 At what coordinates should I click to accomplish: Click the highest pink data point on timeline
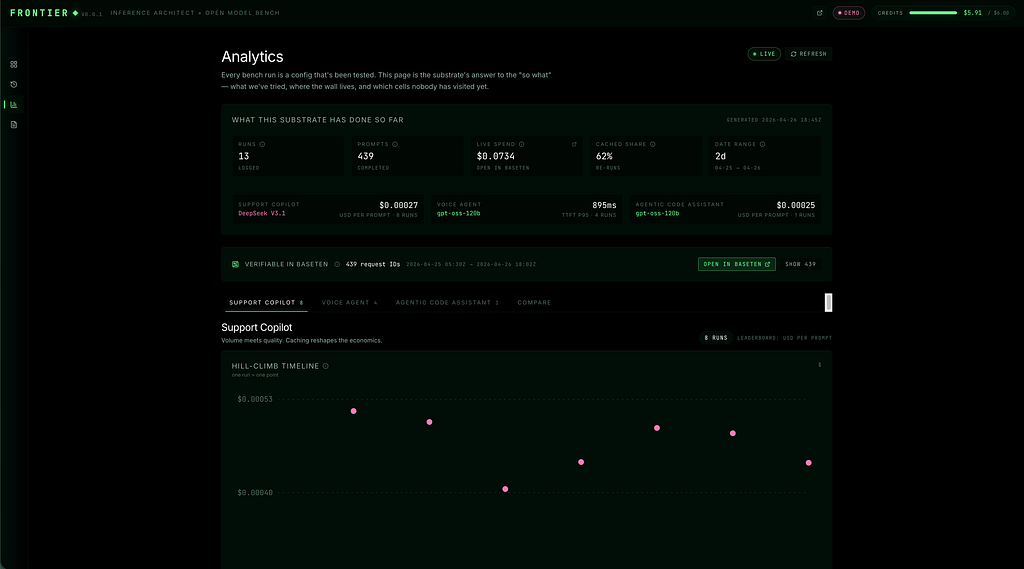coord(353,411)
